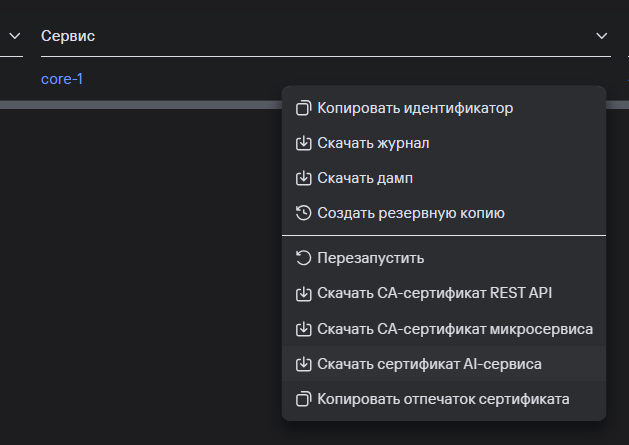Screen dimensions: 629x445
Task: Click the copy icon beside Копировать идентификатор
Action: [303, 108]
